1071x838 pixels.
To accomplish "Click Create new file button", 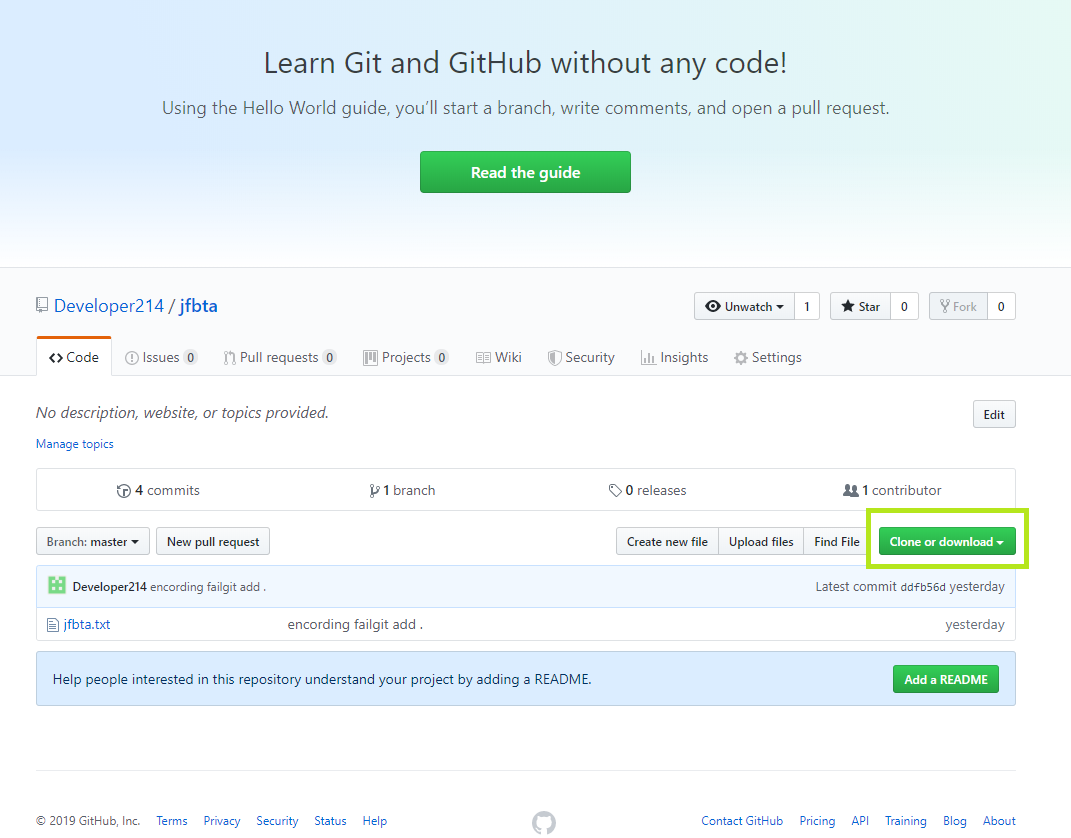I will click(x=667, y=542).
